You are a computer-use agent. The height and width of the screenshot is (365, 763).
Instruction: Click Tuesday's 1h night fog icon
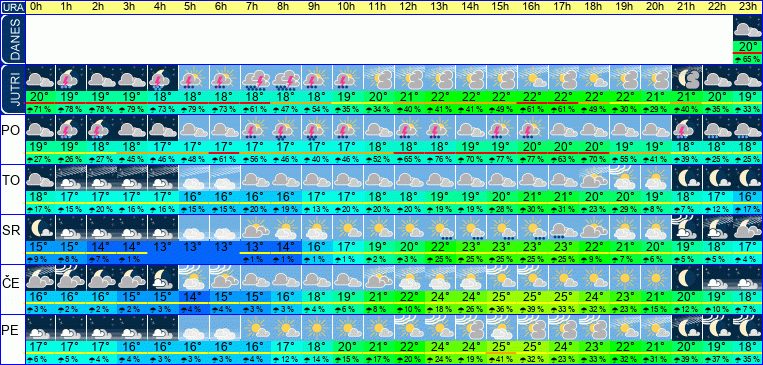click(x=71, y=178)
